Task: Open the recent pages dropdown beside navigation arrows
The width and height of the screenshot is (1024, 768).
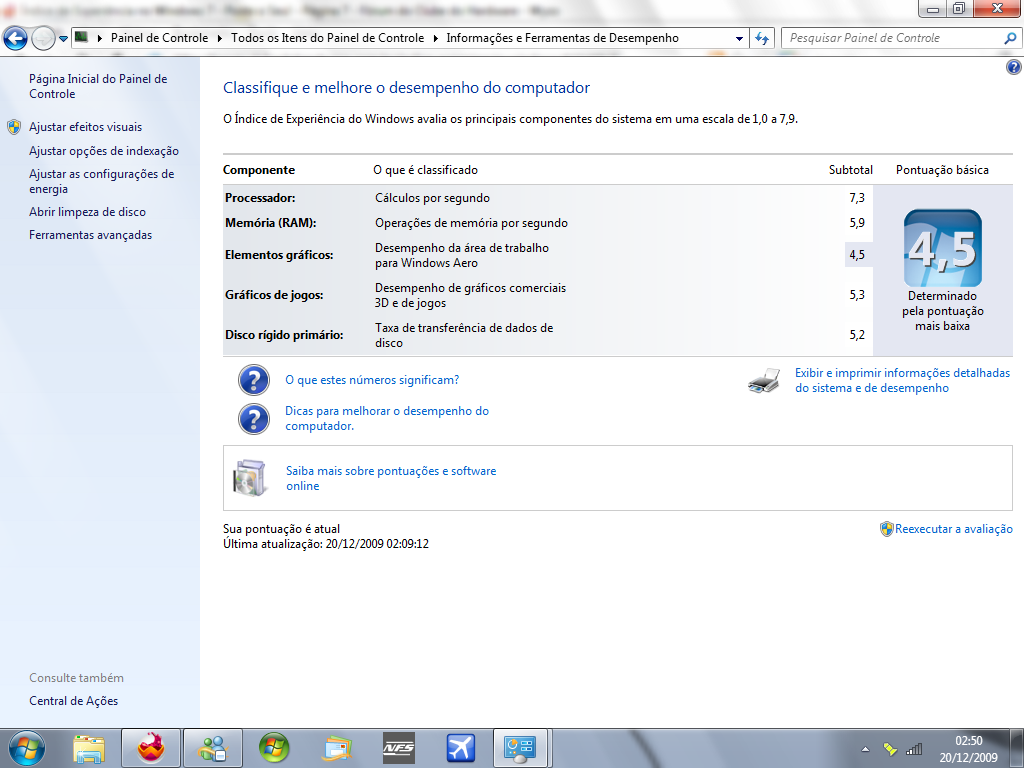Action: pyautogui.click(x=63, y=39)
